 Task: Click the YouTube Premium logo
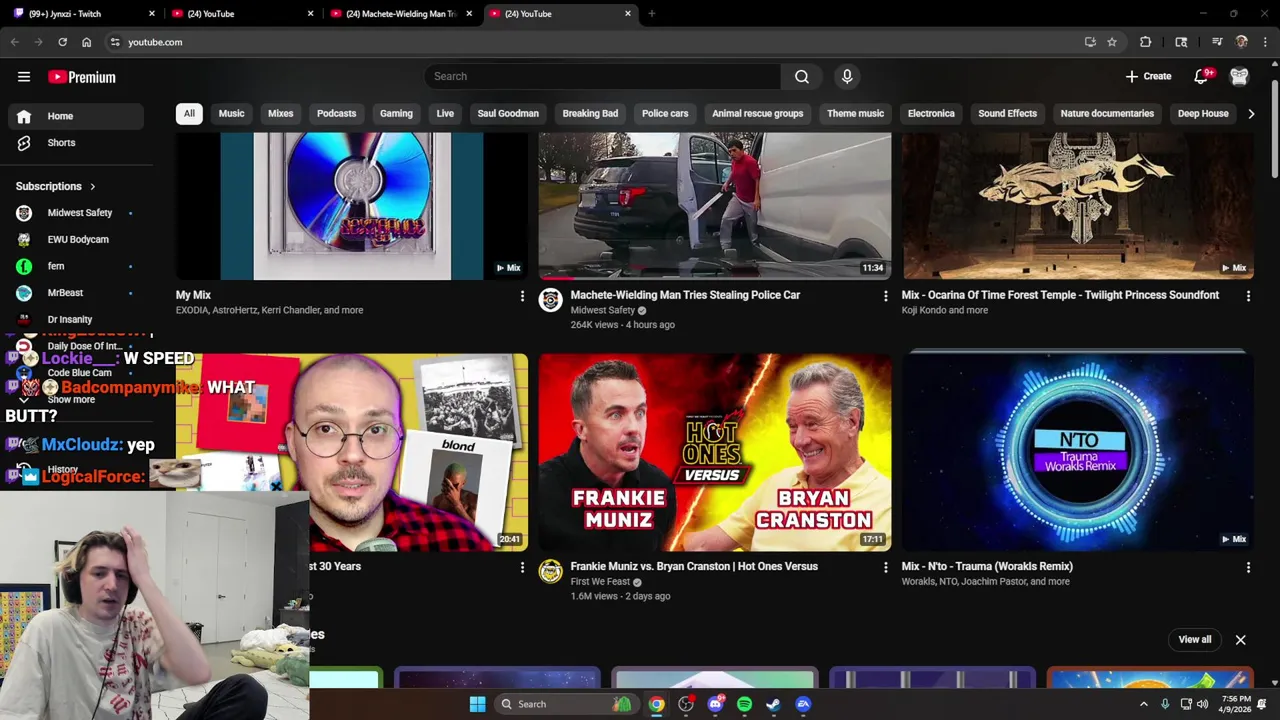[x=82, y=77]
